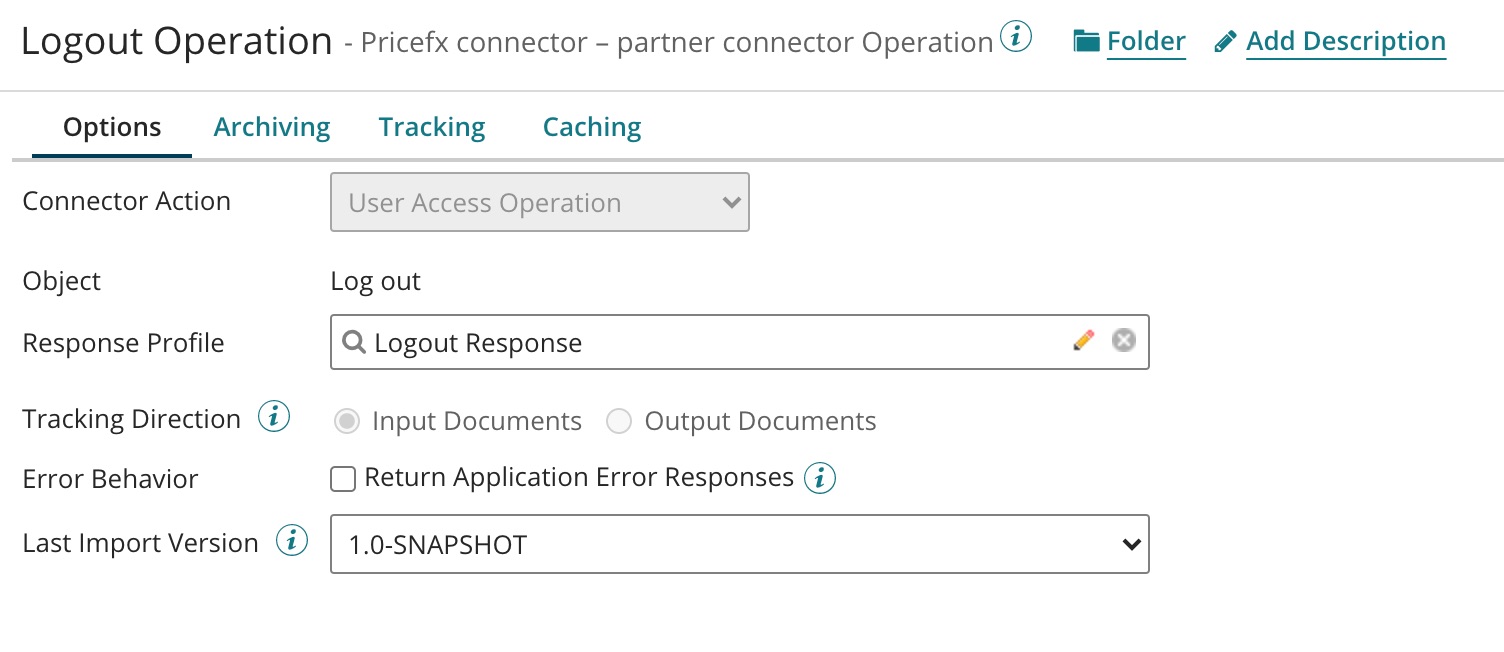Open the Tracking tab
Viewport: 1504px width, 652px height.
pyautogui.click(x=432, y=127)
